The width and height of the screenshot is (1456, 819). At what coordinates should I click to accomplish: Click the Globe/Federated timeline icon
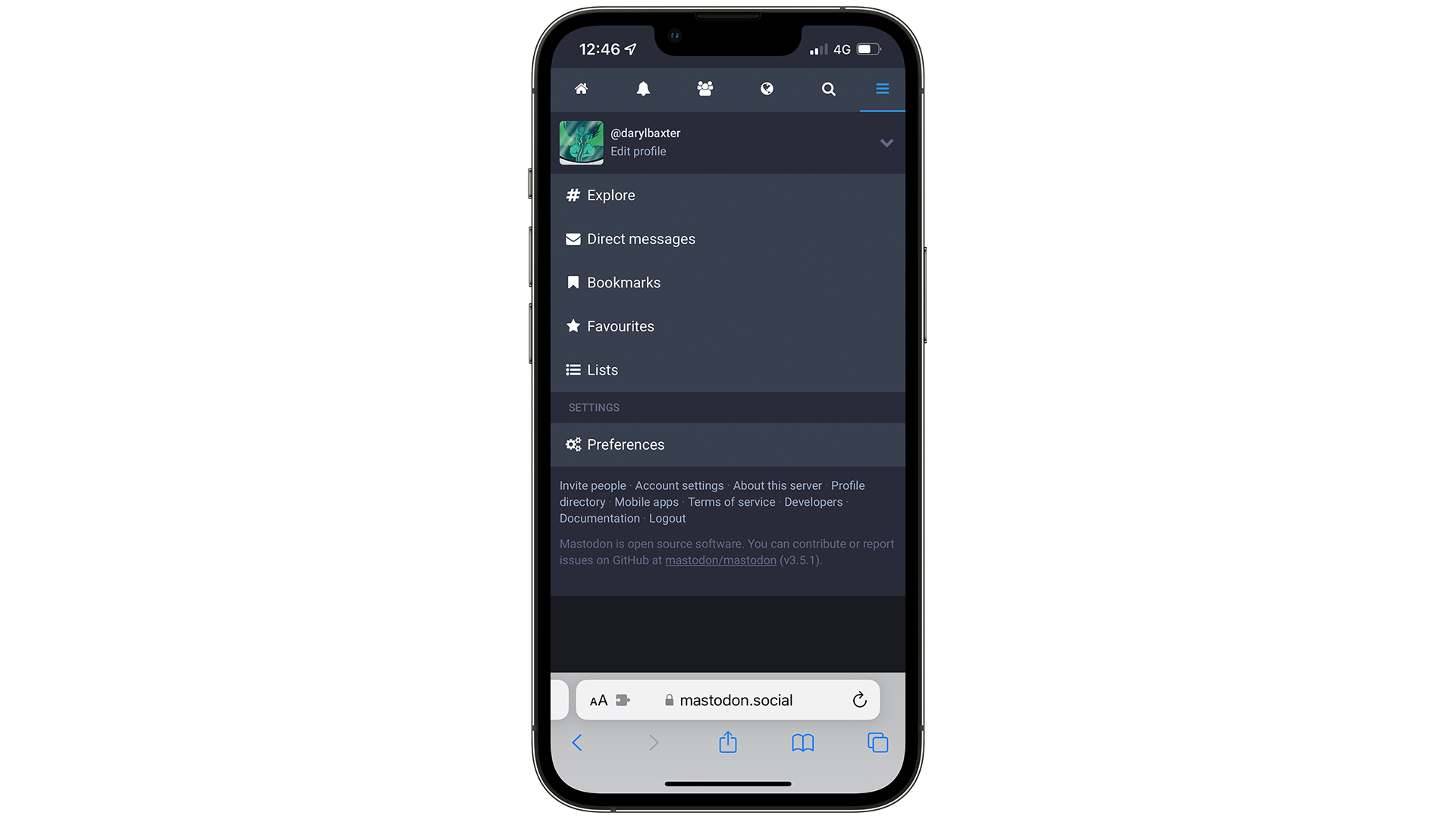click(x=765, y=88)
